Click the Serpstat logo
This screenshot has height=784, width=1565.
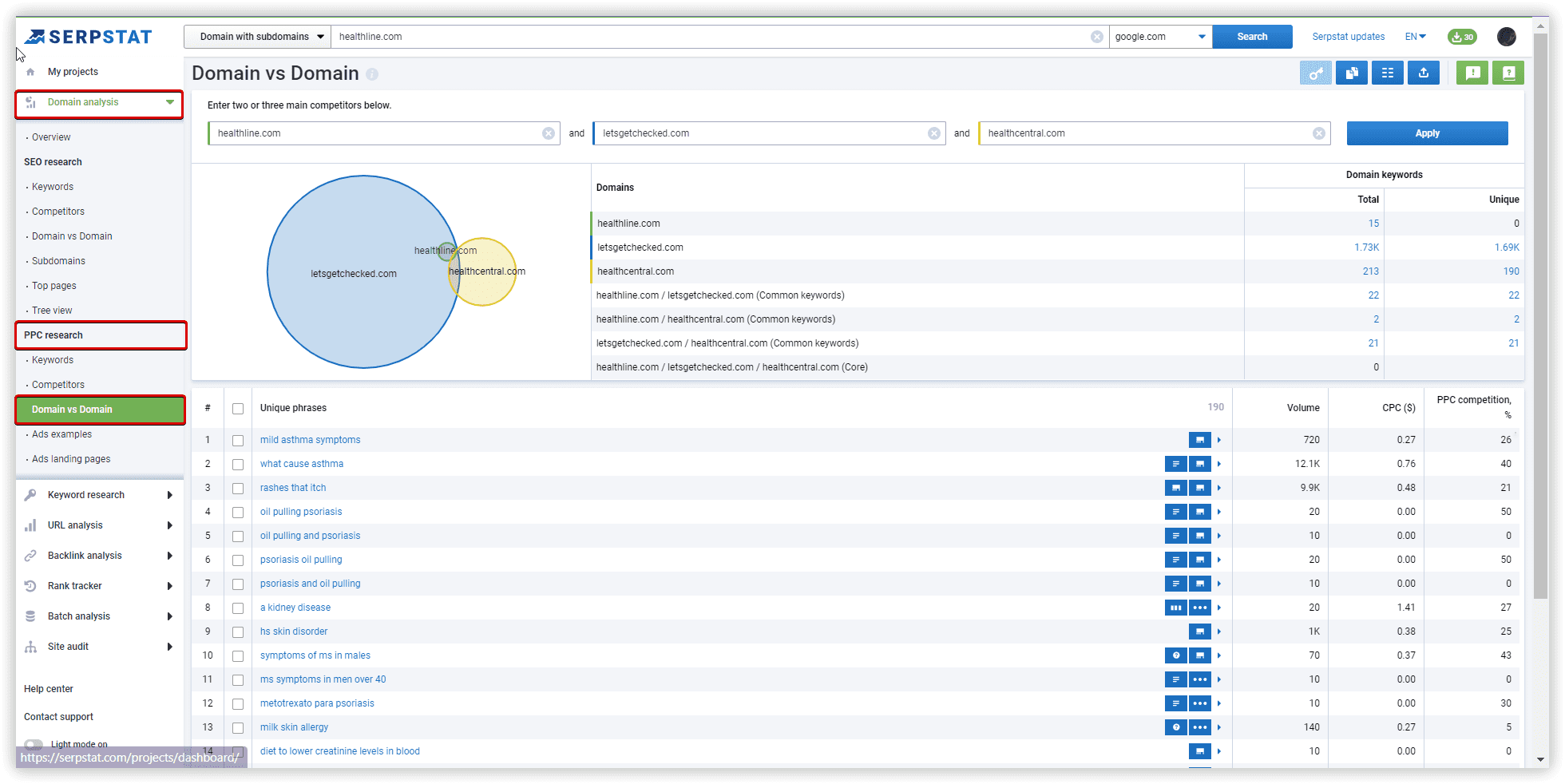(x=88, y=37)
